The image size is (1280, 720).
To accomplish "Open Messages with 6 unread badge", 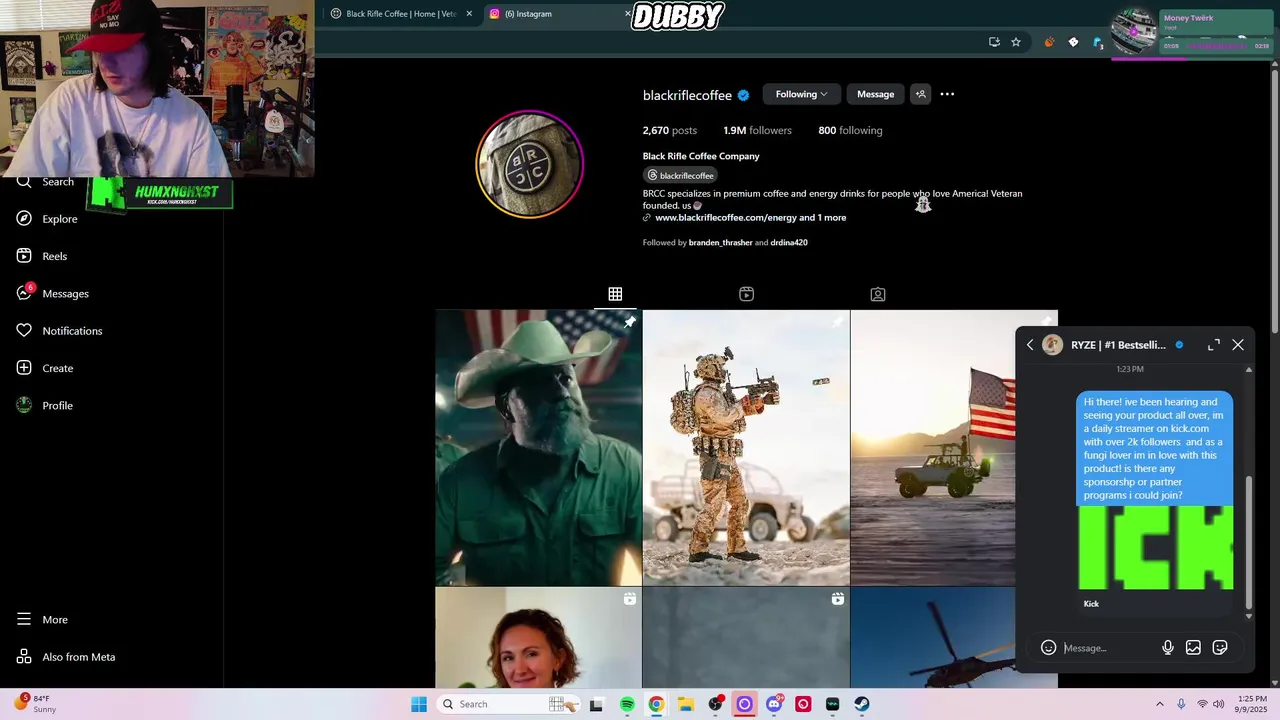I will 53,293.
